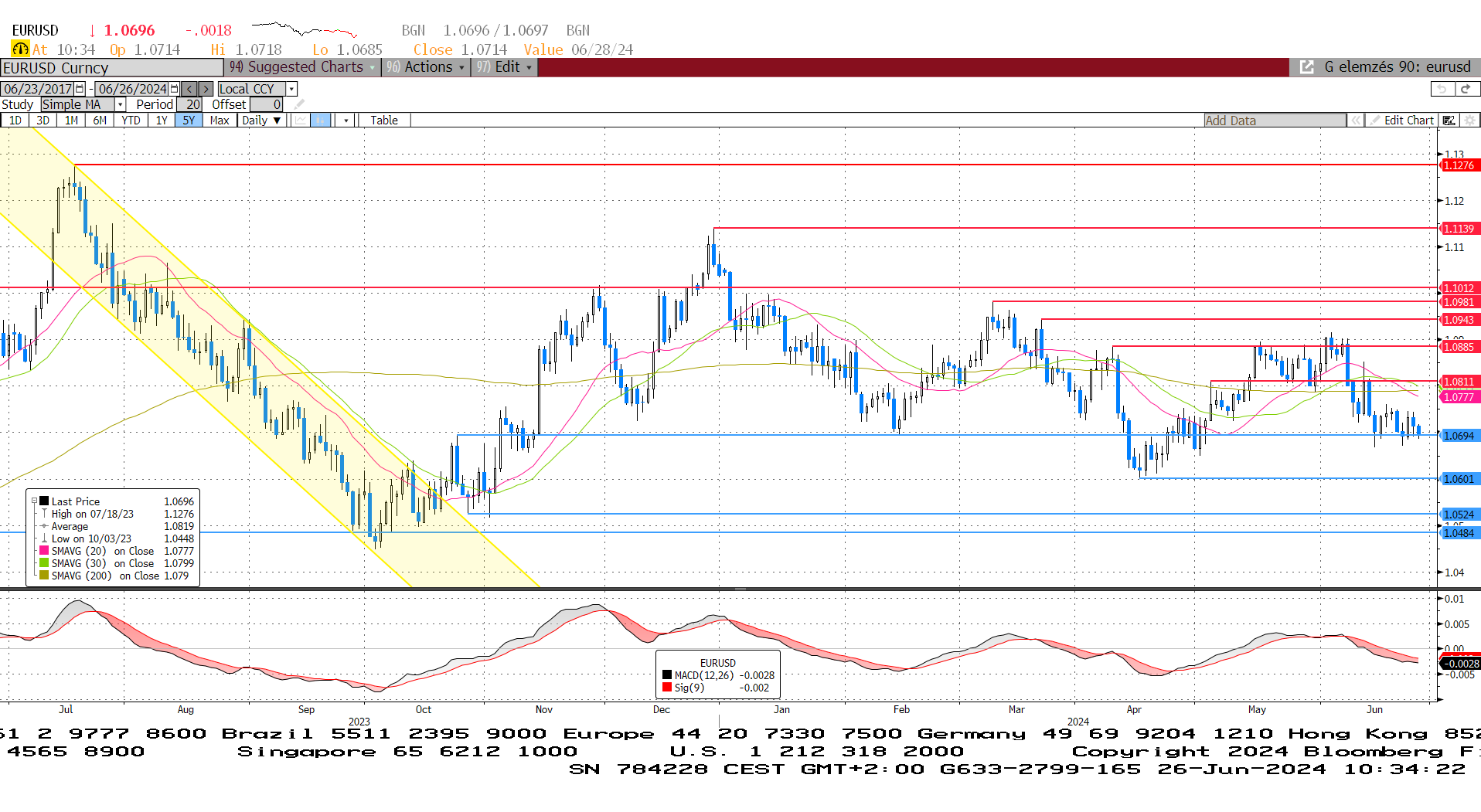Viewport: 1481px width, 812px height.
Task: Open the Edit menu
Action: [x=504, y=67]
